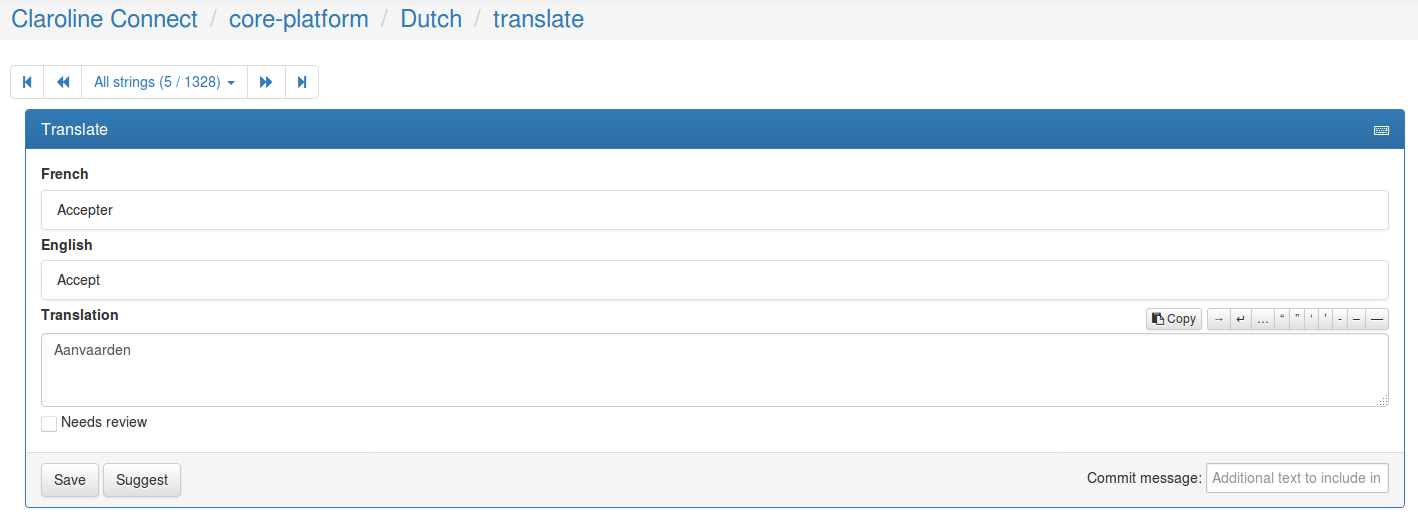Open the All strings dropdown
This screenshot has width=1418, height=518.
164,82
